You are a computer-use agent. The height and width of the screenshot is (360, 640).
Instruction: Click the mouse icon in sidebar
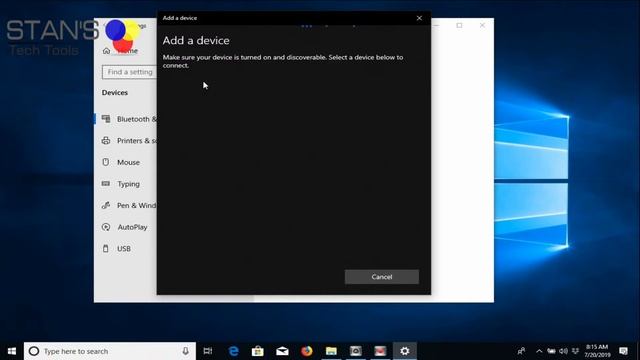coord(106,162)
